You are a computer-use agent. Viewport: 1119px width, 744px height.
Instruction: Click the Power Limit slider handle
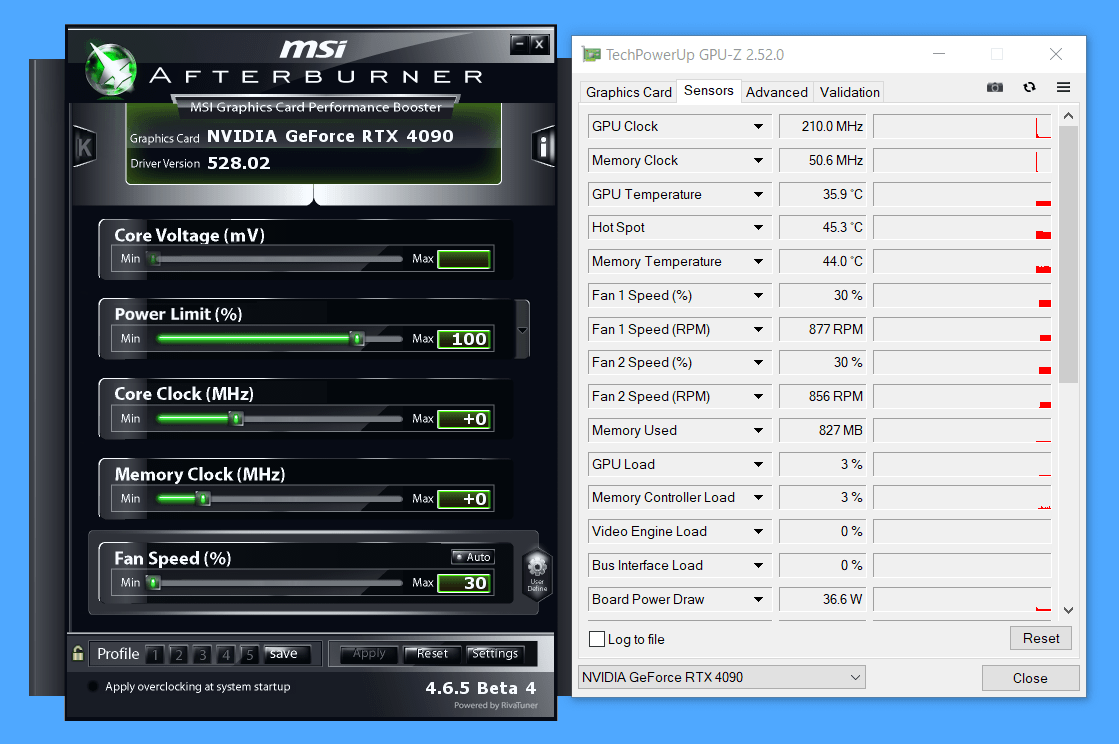pyautogui.click(x=358, y=339)
